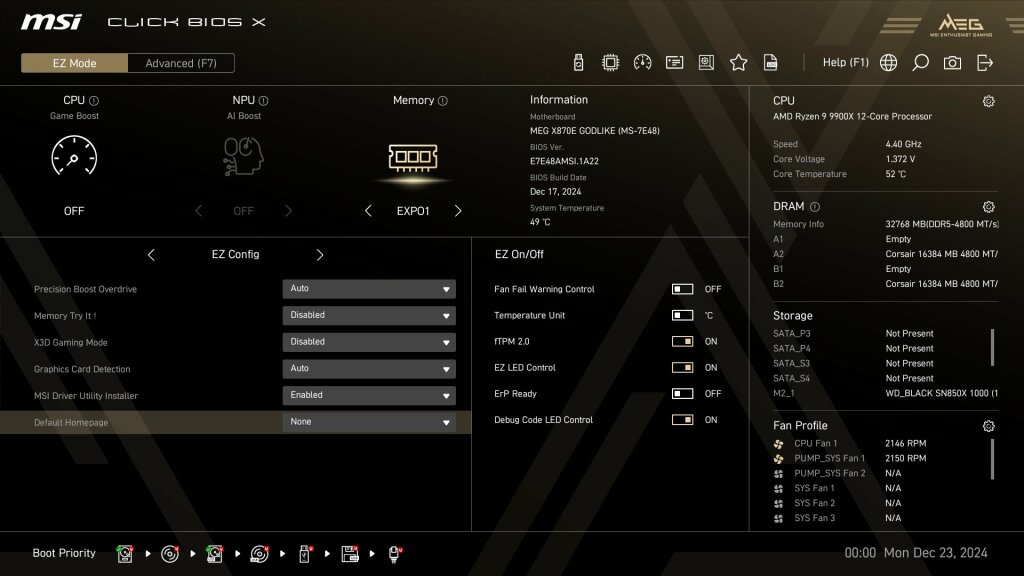The image size is (1024, 576).
Task: Toggle the EZ LED Control switch
Action: tap(682, 367)
